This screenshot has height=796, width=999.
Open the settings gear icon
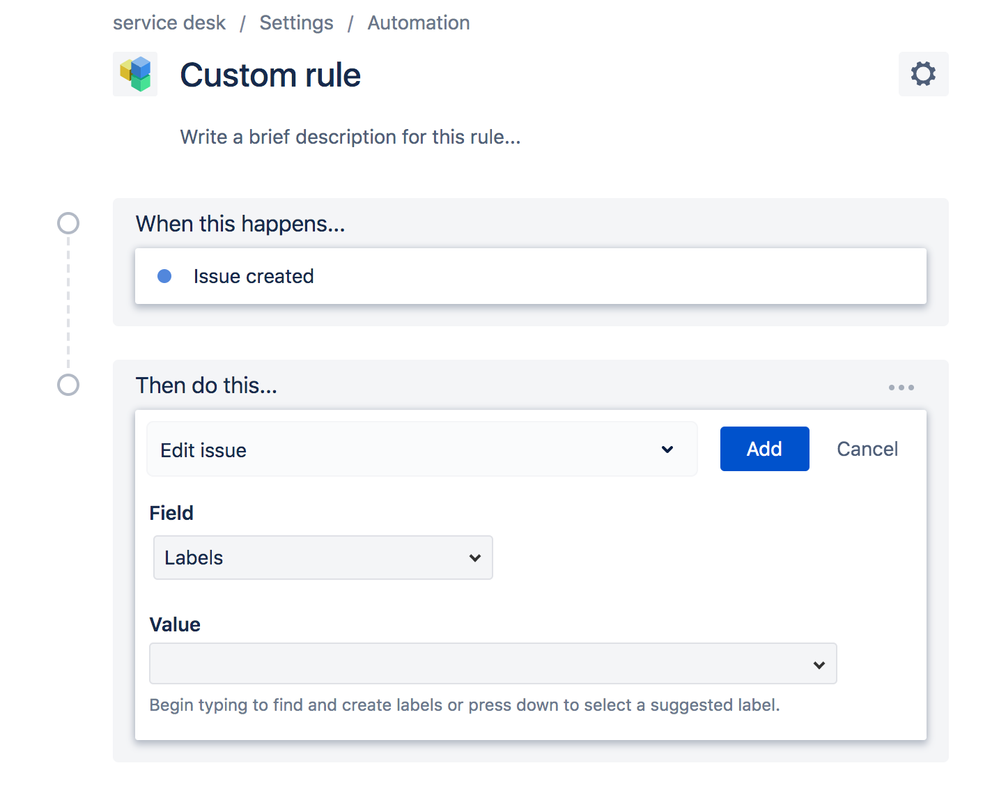tap(922, 73)
